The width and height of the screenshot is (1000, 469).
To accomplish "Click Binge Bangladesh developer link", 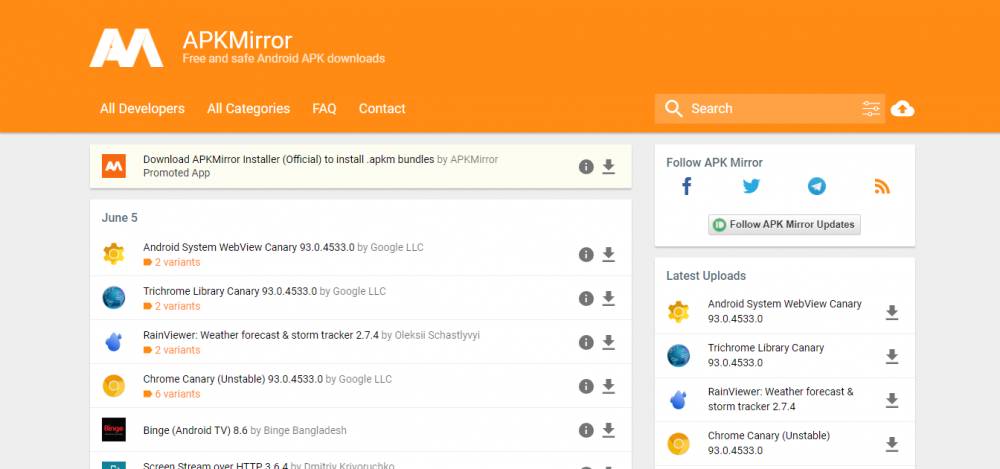I will (x=305, y=431).
